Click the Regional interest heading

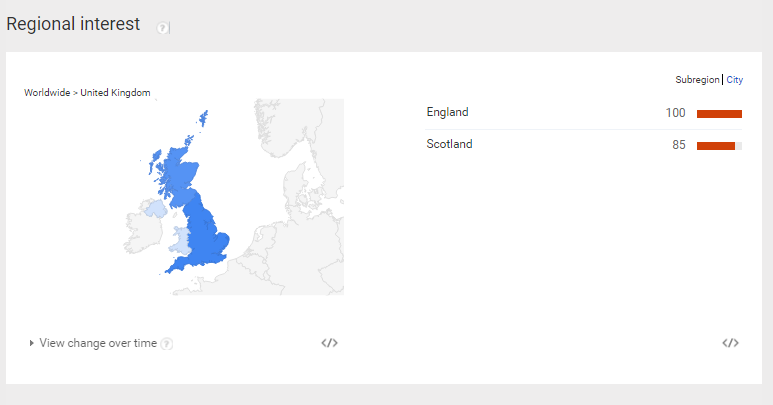(73, 24)
